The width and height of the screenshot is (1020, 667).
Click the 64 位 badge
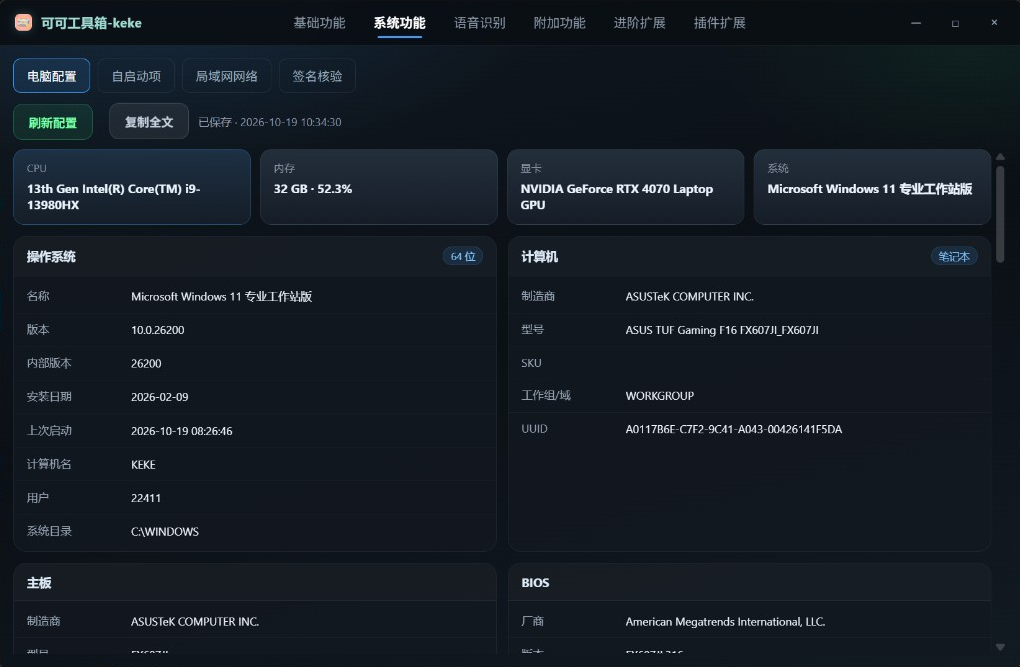(x=463, y=256)
